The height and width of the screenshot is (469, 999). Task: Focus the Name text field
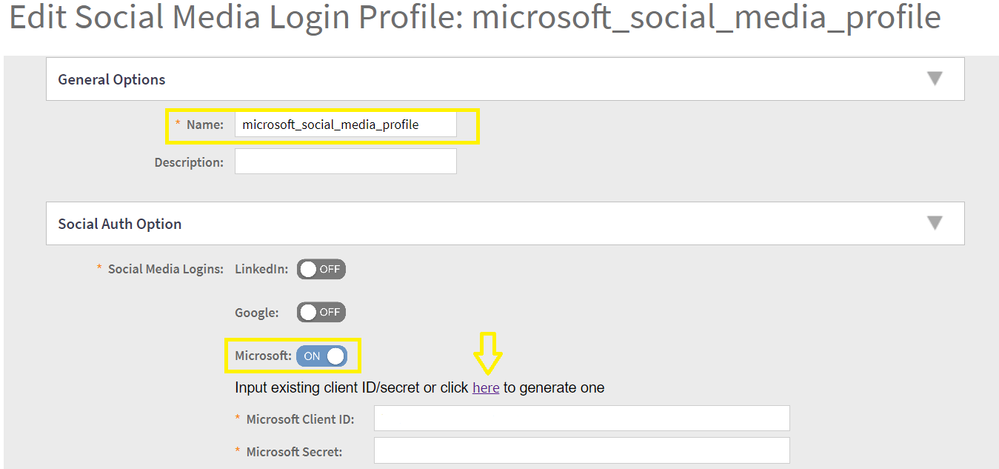(345, 125)
